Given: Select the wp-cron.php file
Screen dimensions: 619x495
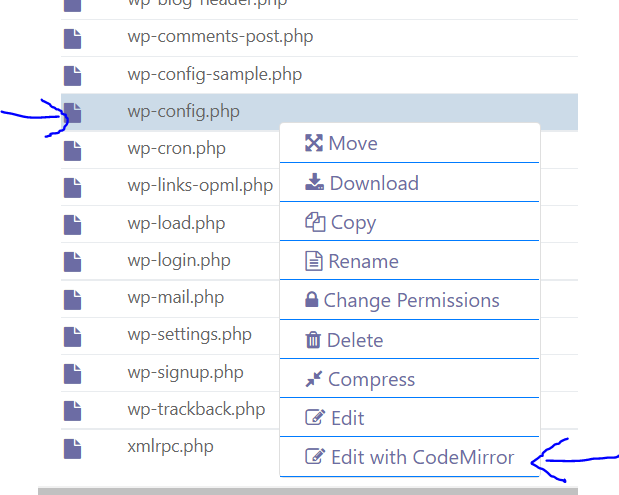Looking at the screenshot, I should tap(171, 150).
